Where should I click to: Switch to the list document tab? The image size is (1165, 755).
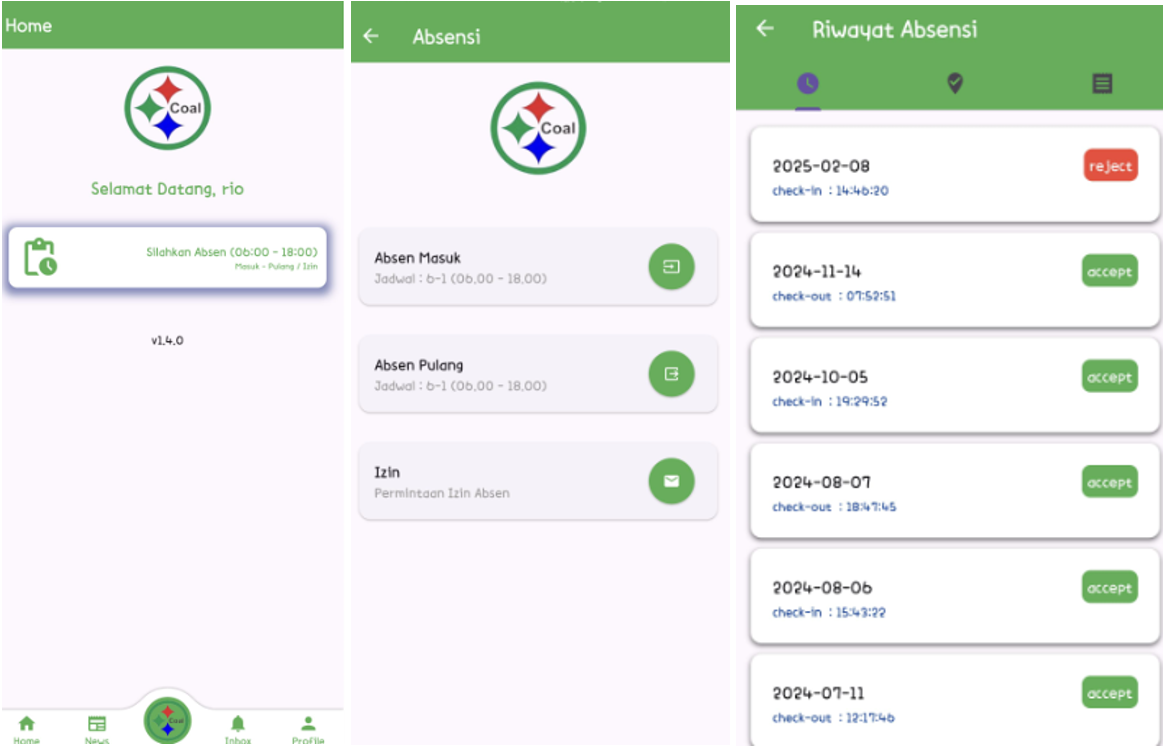tap(1102, 84)
